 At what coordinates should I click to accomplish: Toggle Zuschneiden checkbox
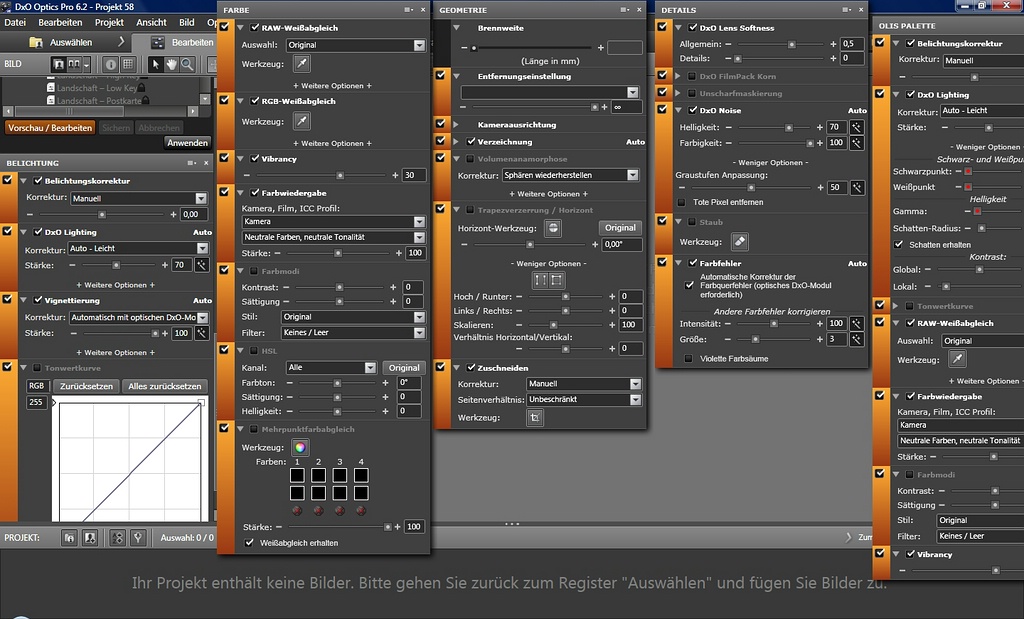pos(471,368)
